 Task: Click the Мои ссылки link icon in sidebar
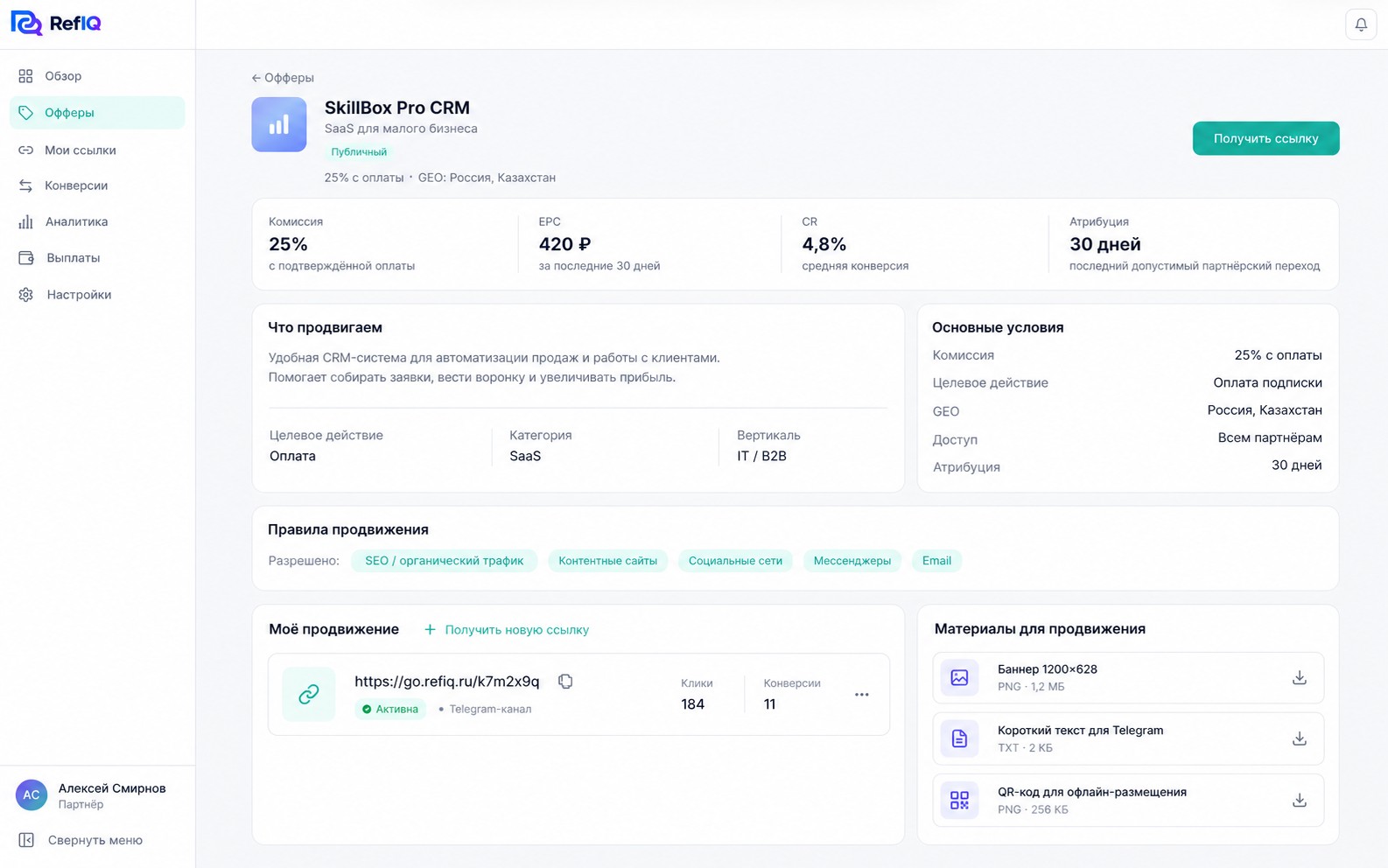coord(25,150)
